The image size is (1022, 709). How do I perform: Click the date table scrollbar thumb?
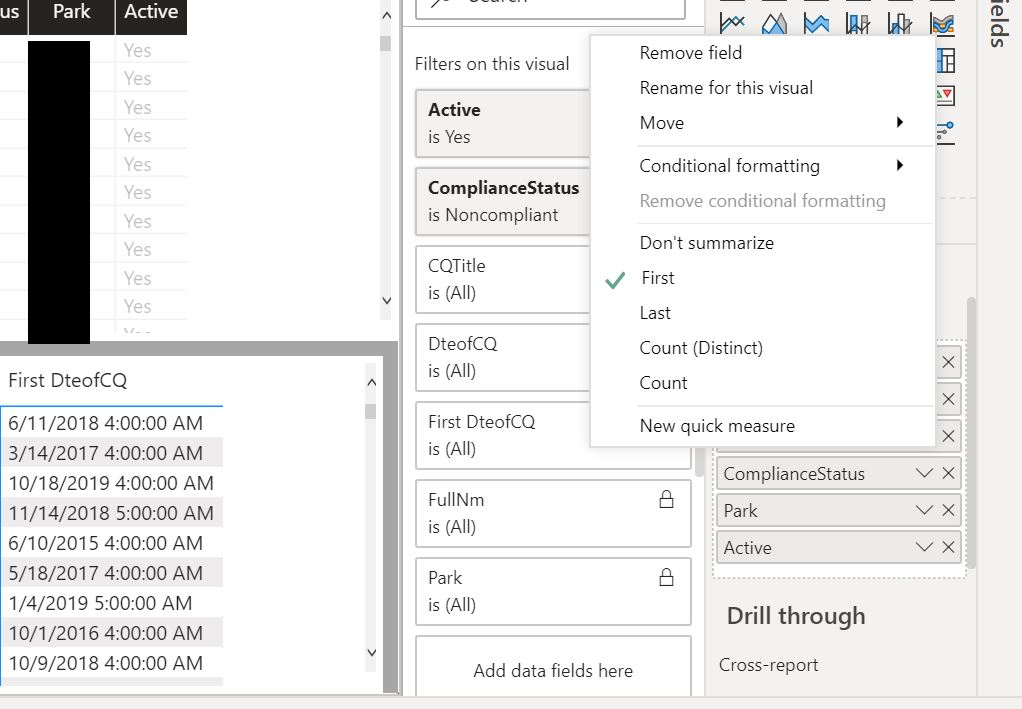pos(371,411)
